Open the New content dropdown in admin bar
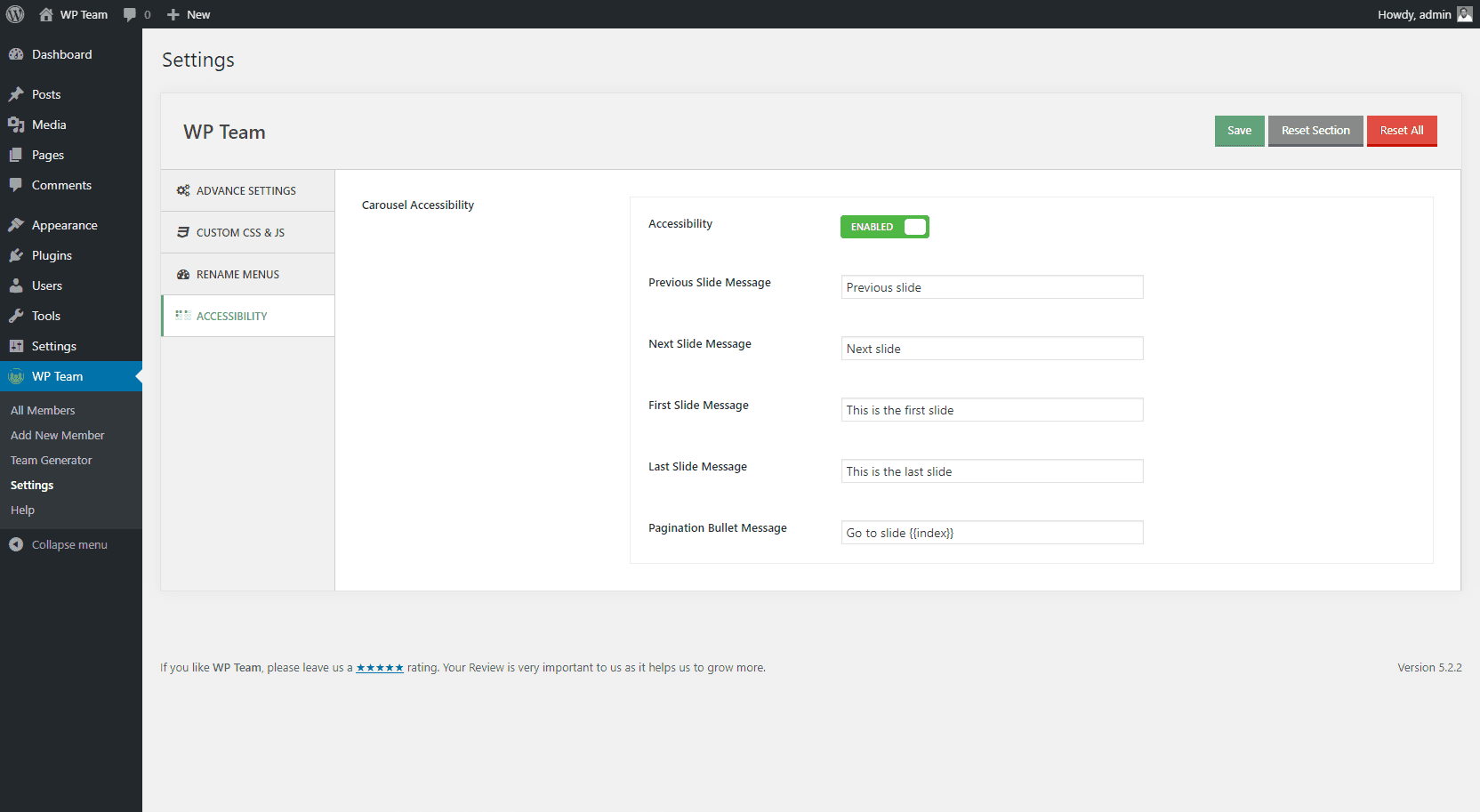Screen dimensions: 1480x812 [189, 14]
